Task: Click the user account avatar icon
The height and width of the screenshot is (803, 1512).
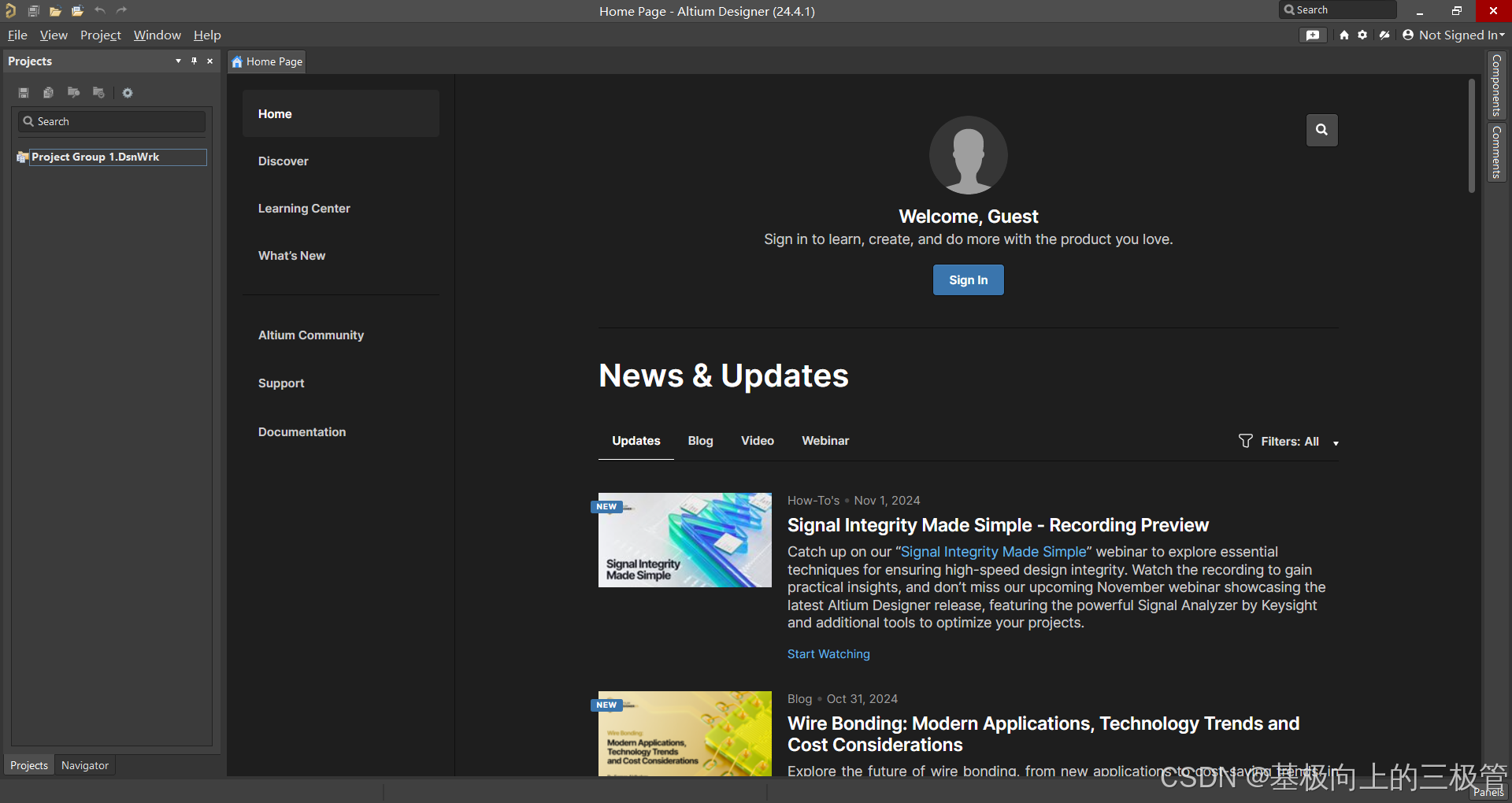Action: click(x=1408, y=35)
